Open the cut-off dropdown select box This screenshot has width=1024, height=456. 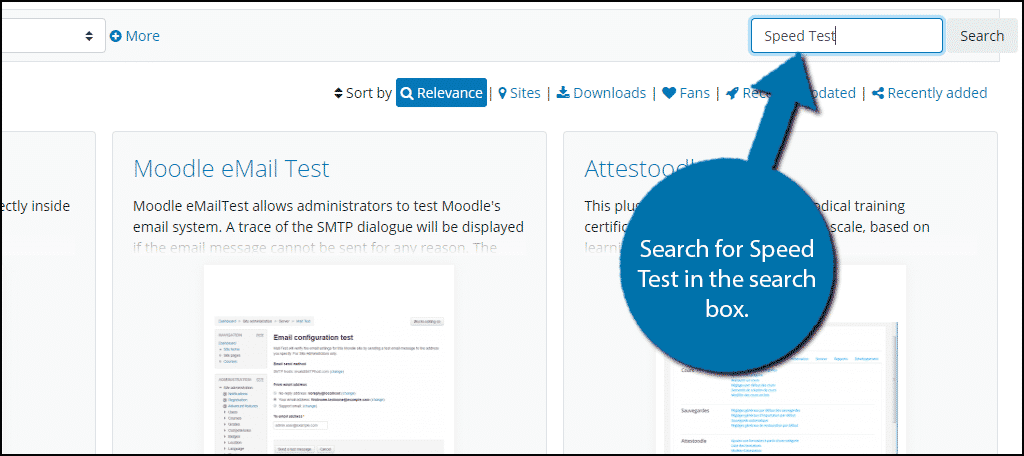click(54, 36)
